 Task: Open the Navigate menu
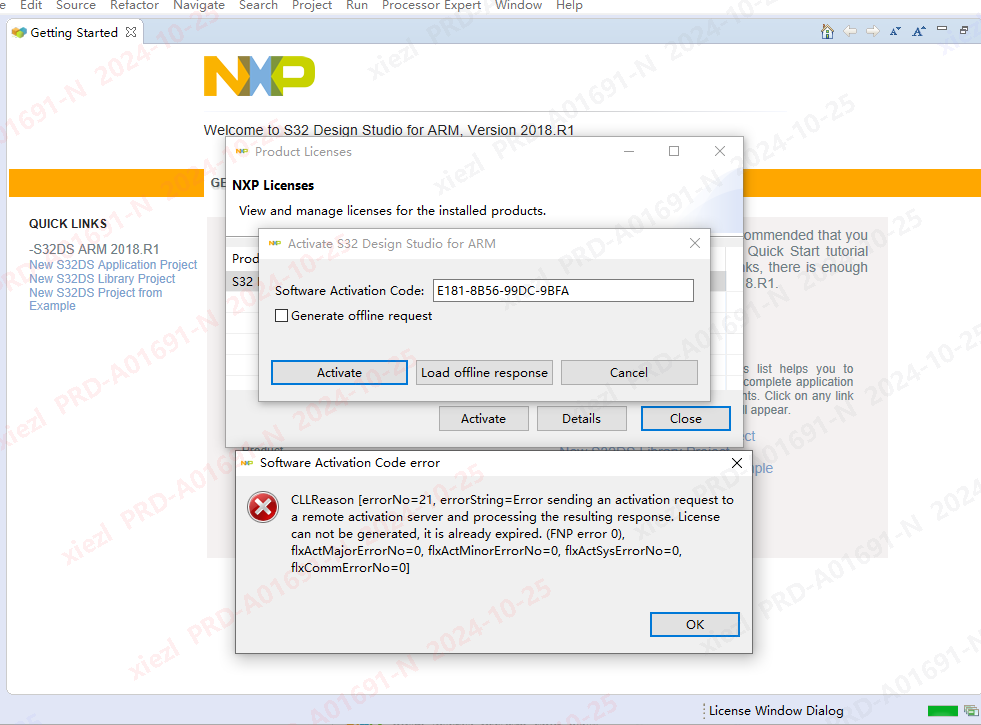pyautogui.click(x=199, y=6)
